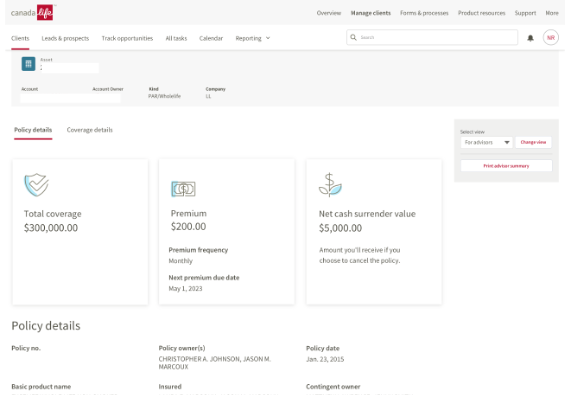This screenshot has height=395, width=571.
Task: Open the NR user avatar menu
Action: (x=551, y=37)
